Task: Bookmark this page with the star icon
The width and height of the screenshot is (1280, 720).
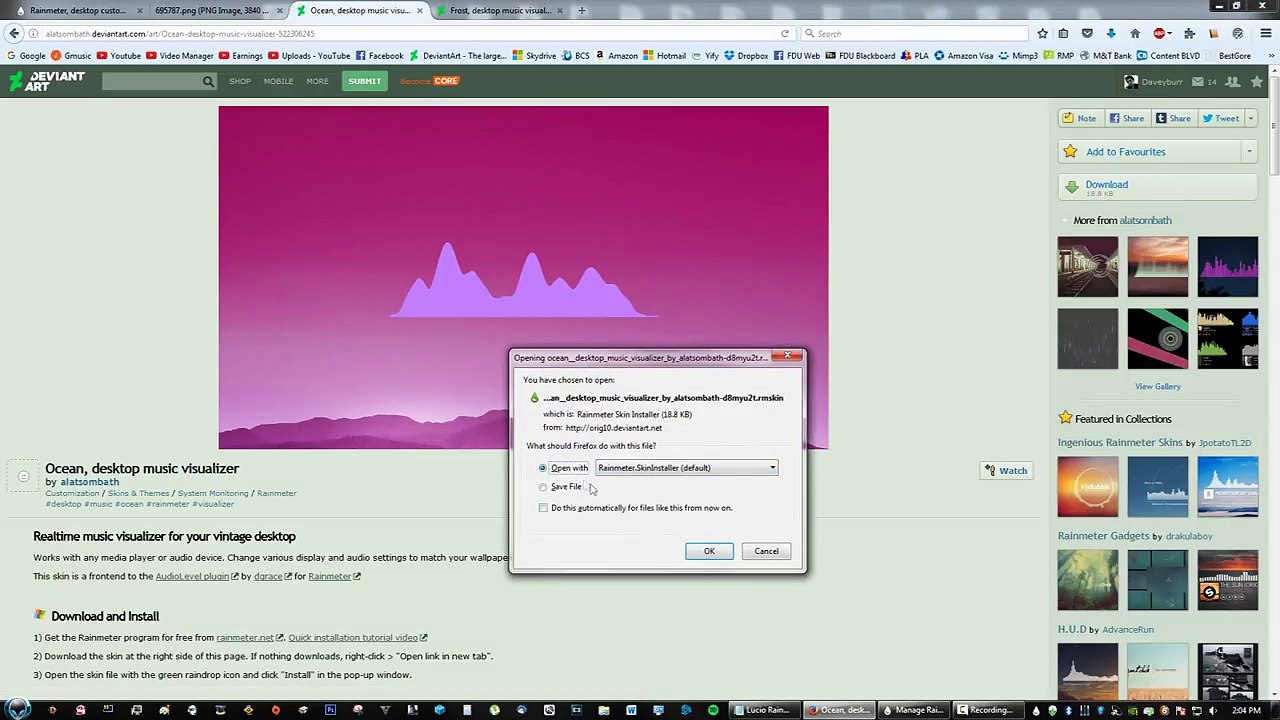Action: pyautogui.click(x=1042, y=34)
